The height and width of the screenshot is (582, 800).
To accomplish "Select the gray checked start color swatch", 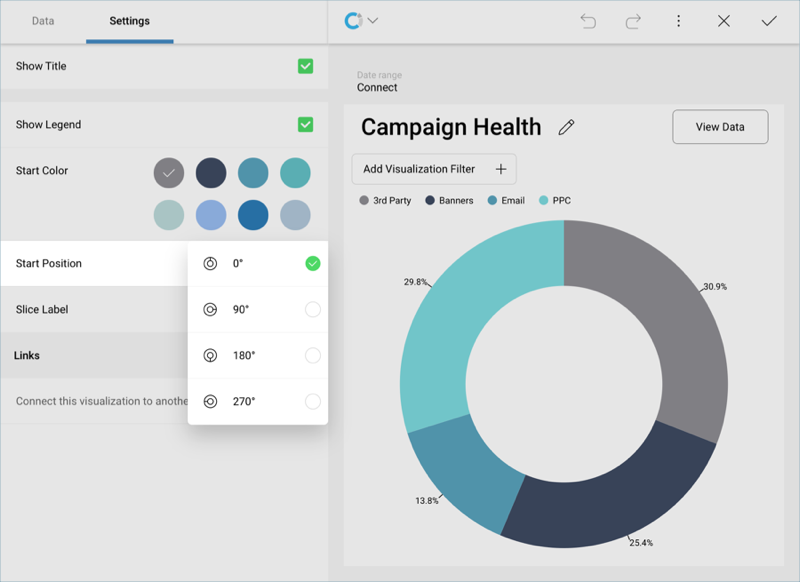I will (x=169, y=173).
